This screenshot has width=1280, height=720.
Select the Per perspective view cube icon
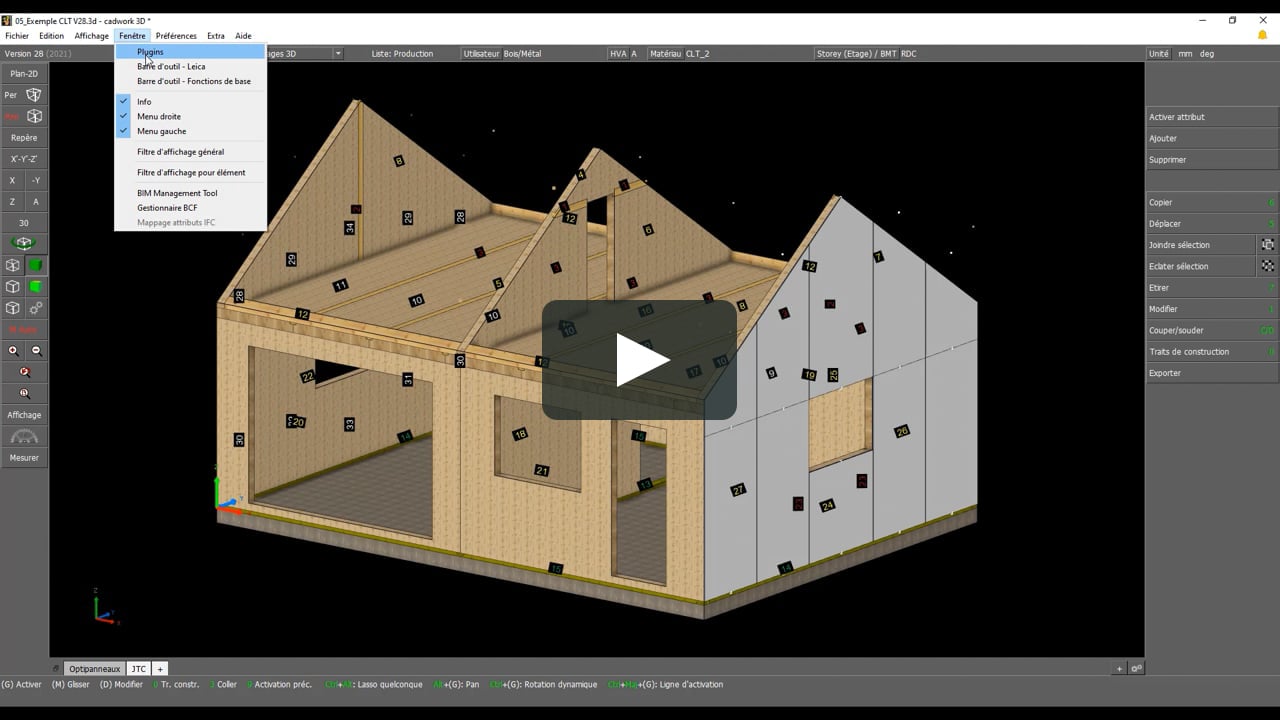(34, 95)
